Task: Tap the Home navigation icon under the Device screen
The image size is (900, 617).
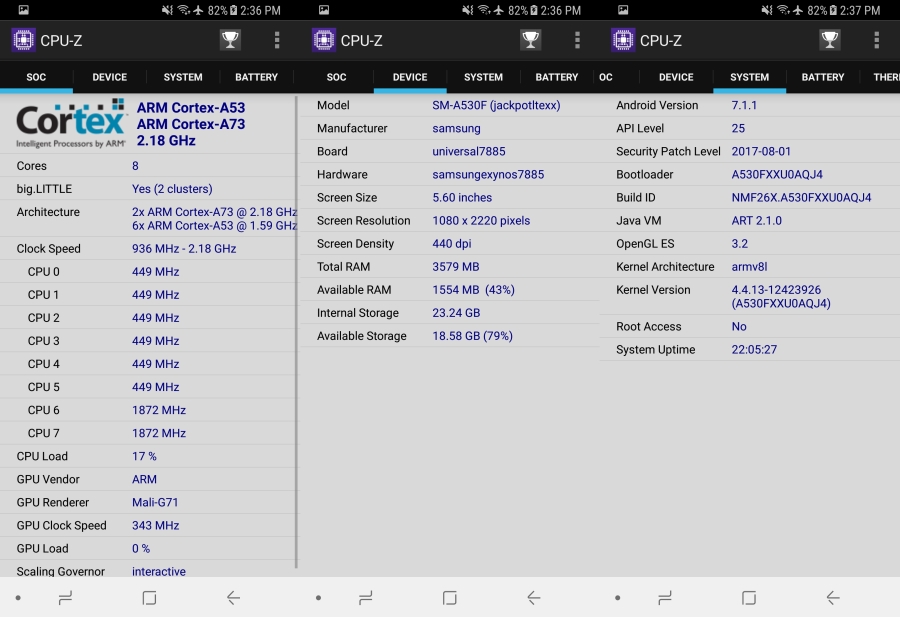Action: pyautogui.click(x=449, y=598)
